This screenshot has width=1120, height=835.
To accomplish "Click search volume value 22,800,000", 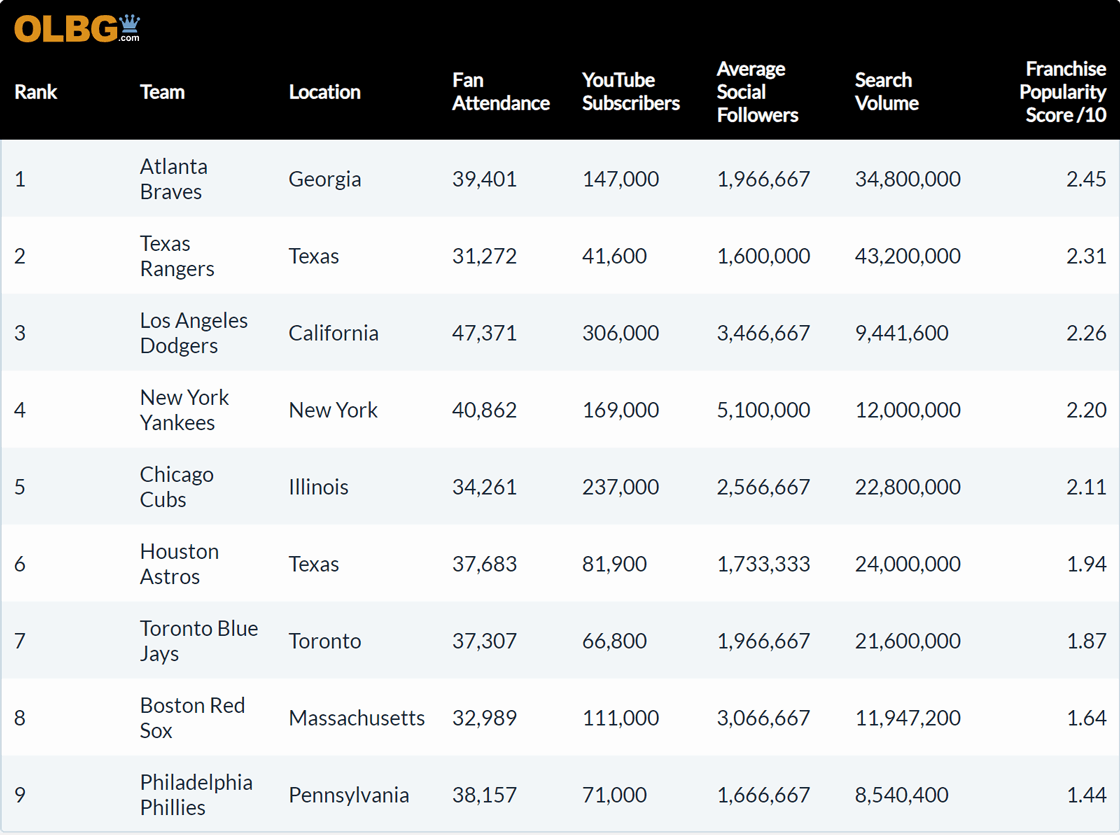I will [908, 487].
